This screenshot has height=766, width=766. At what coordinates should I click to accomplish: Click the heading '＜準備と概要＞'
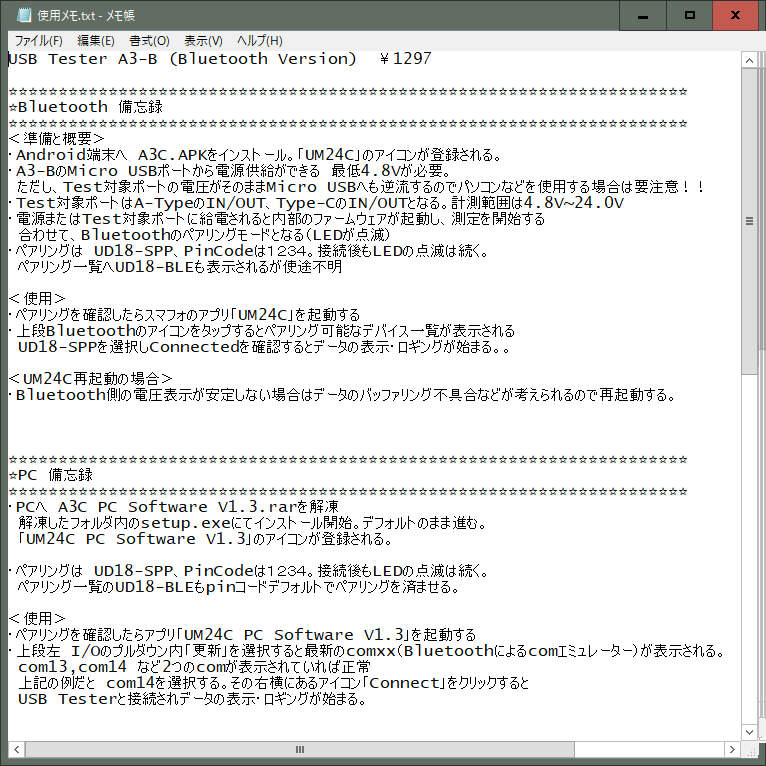(x=57, y=139)
